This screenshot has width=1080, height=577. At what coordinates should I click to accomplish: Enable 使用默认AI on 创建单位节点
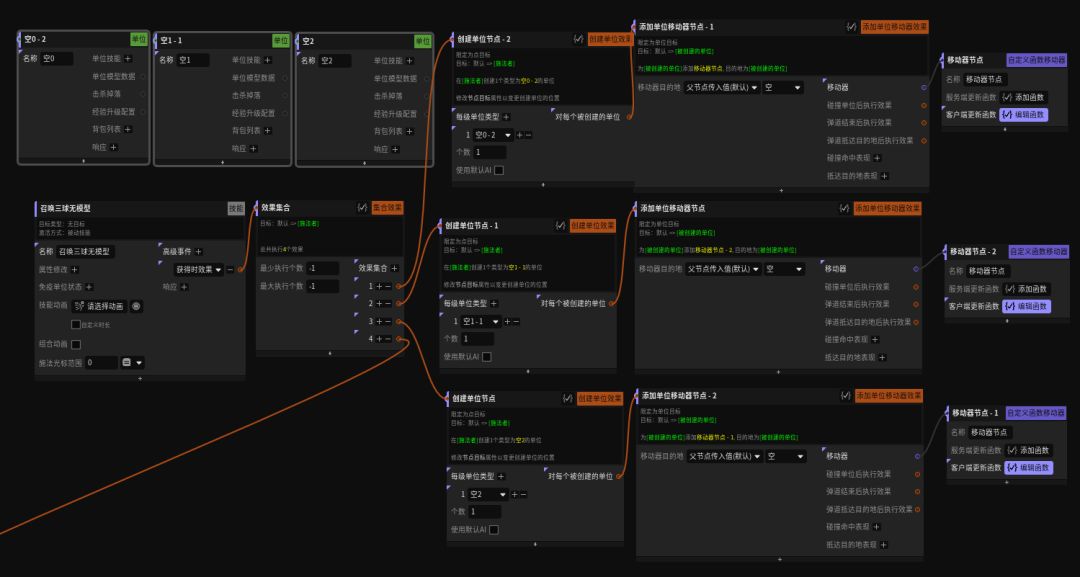pos(493,529)
